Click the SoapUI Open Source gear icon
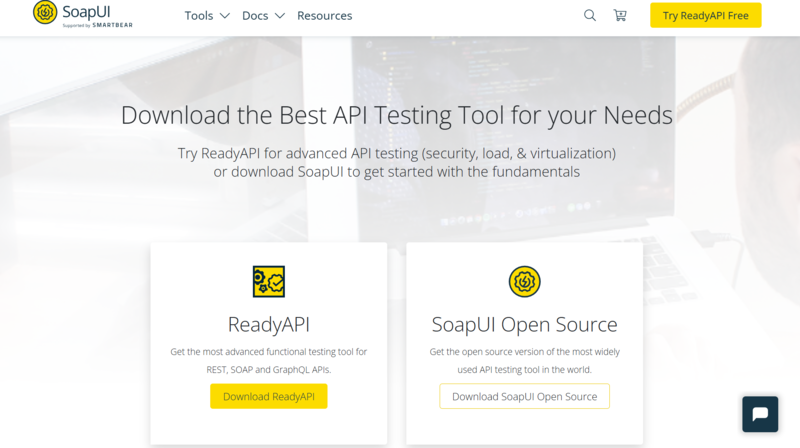Image resolution: width=800 pixels, height=448 pixels. pyautogui.click(x=524, y=282)
